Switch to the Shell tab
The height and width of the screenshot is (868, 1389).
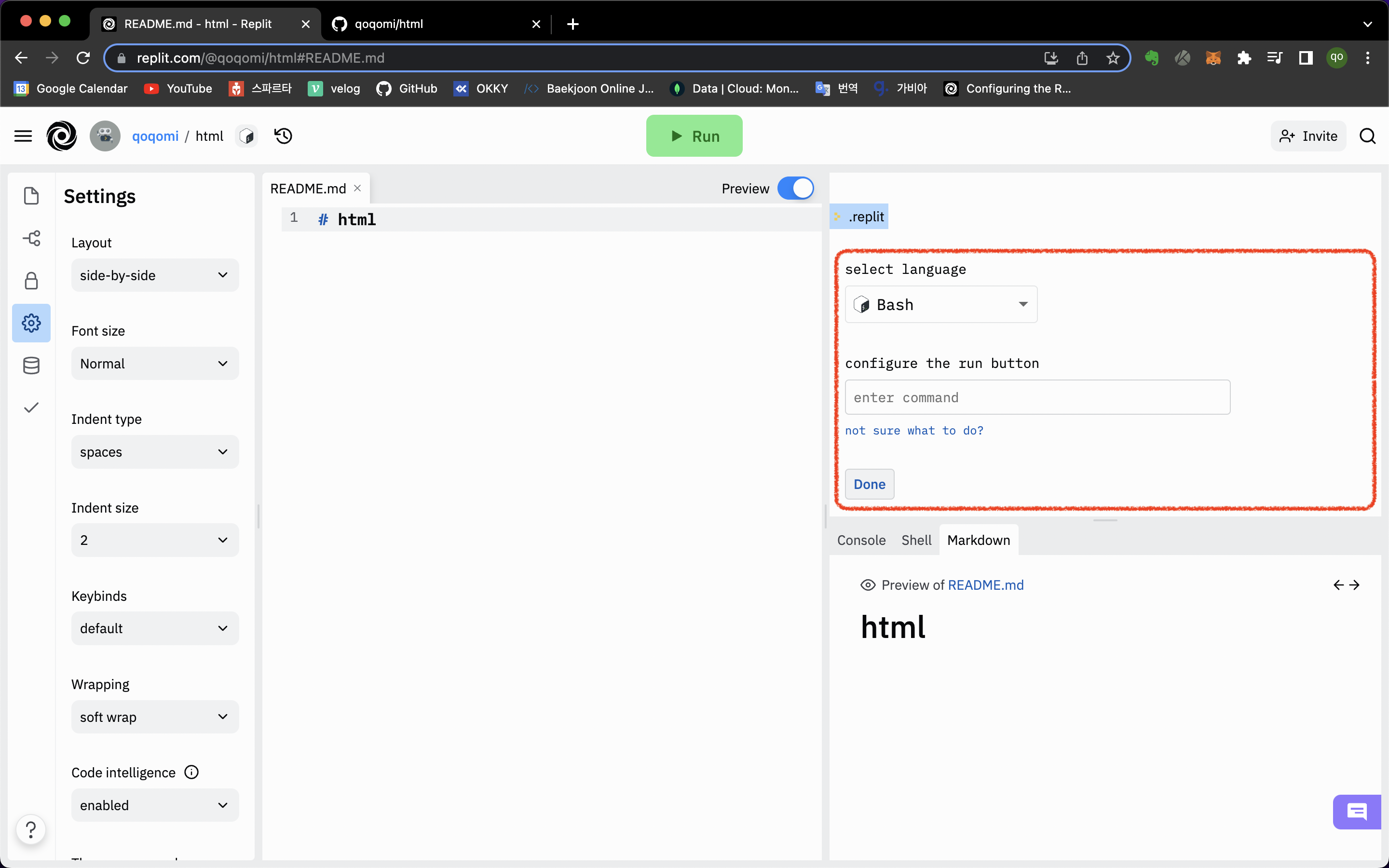tap(916, 540)
